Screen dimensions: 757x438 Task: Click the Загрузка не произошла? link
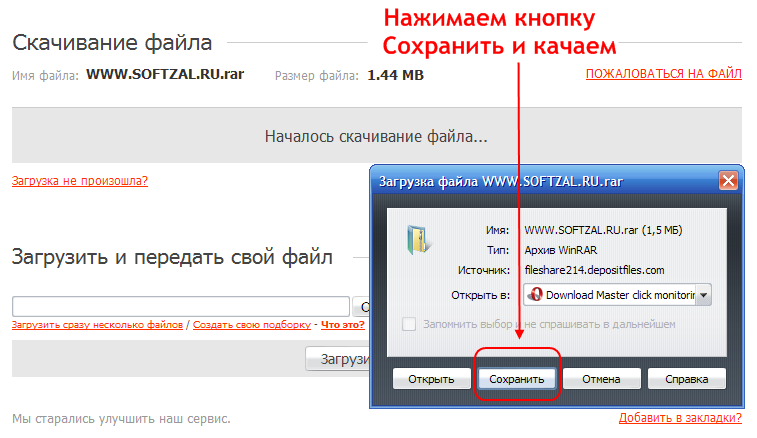coord(80,181)
